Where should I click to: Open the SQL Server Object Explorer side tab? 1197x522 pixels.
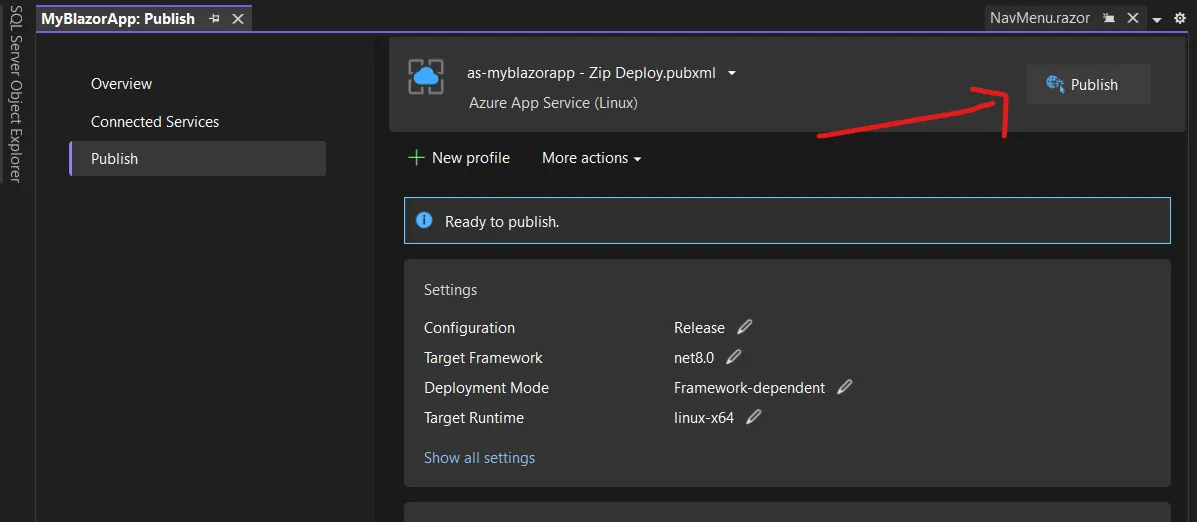pos(14,94)
